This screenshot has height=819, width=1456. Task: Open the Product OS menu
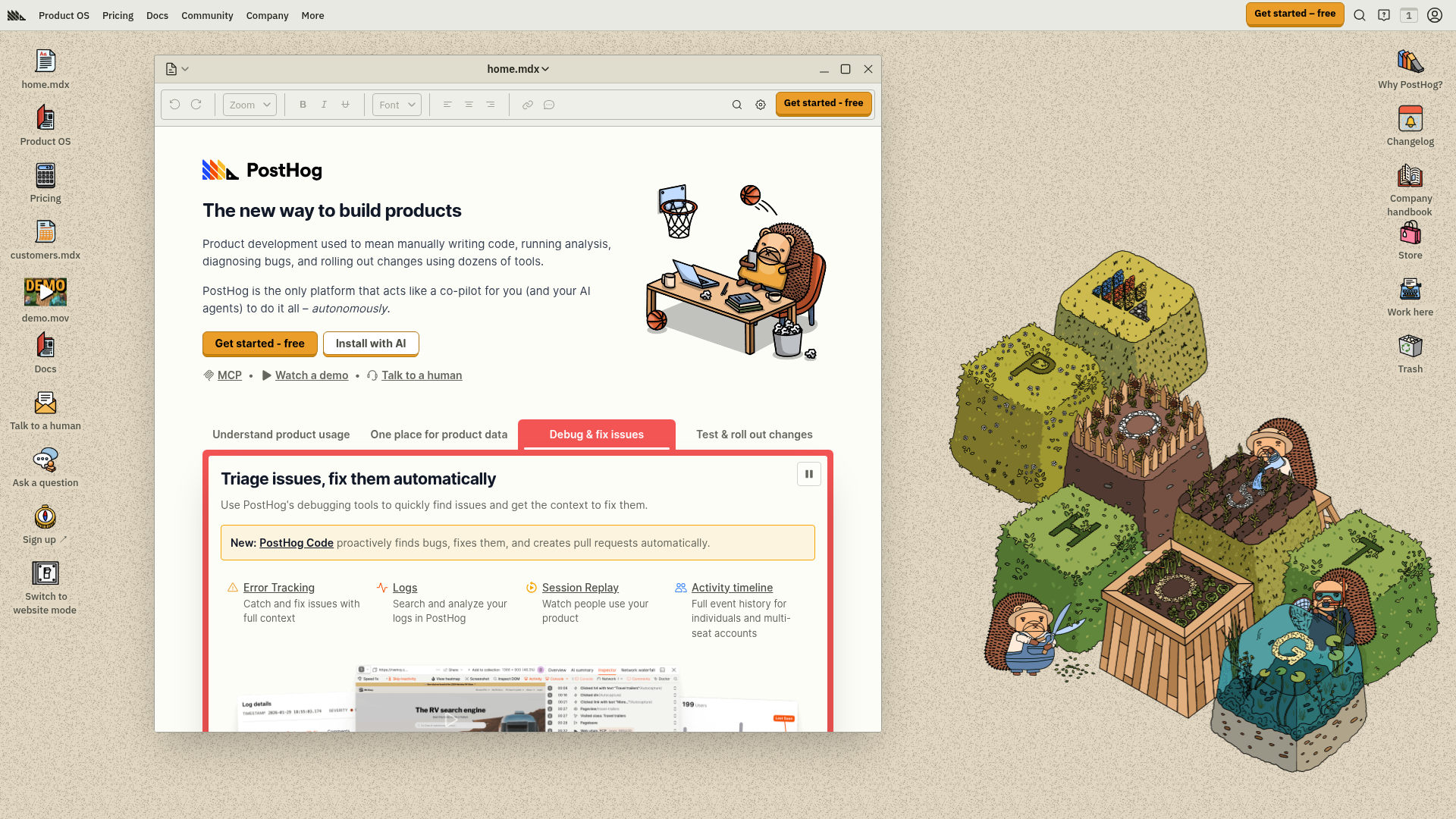[x=64, y=15]
